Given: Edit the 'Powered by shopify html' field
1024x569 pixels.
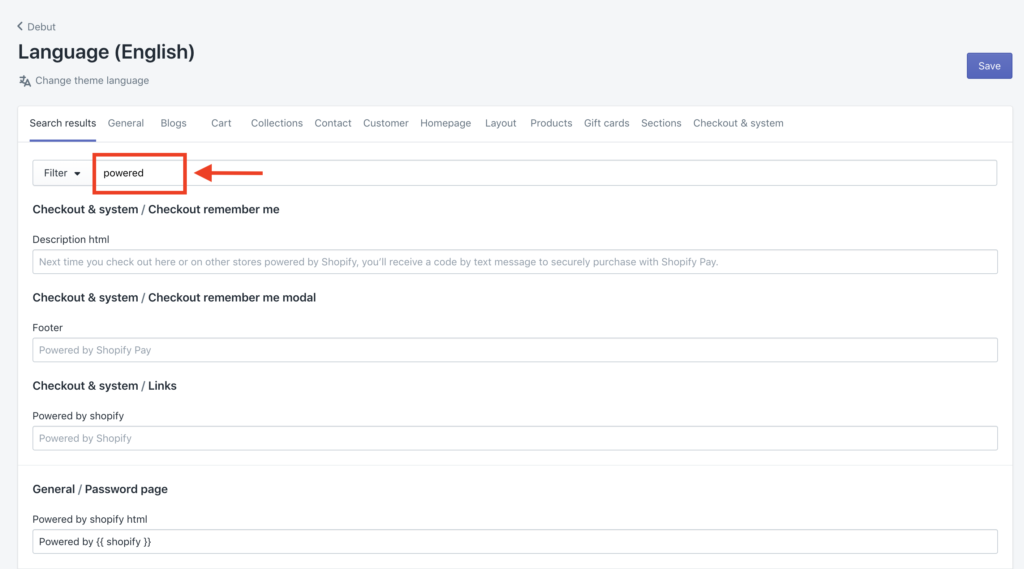Looking at the screenshot, I should click(x=515, y=542).
